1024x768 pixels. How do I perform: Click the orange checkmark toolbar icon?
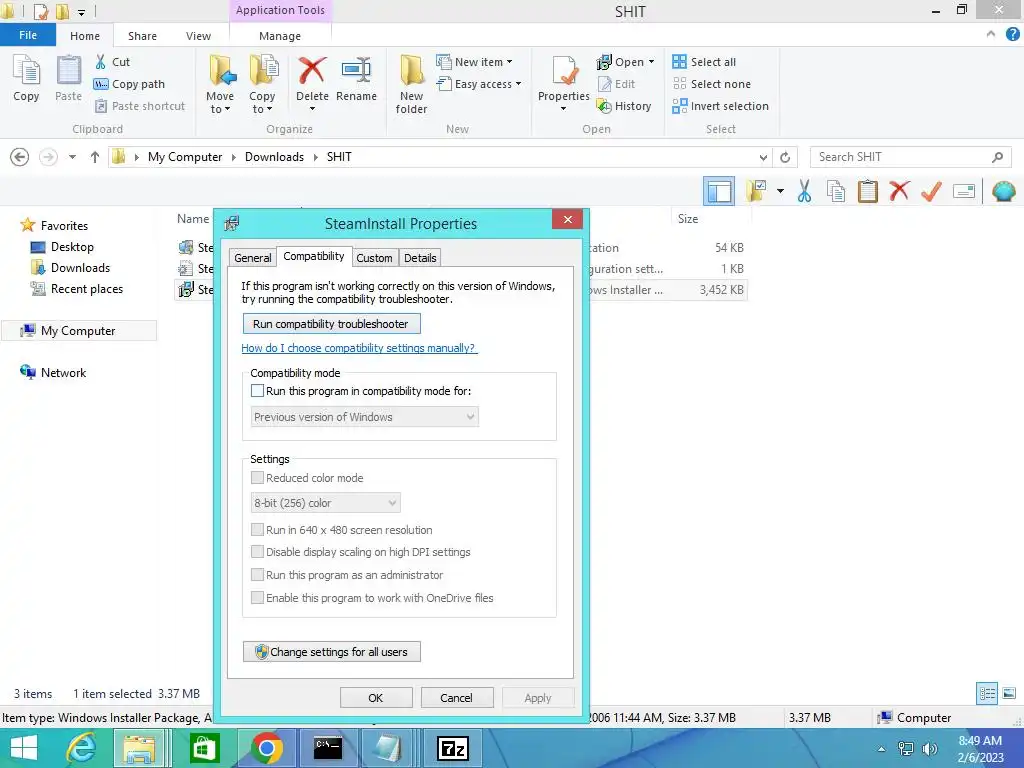point(931,191)
